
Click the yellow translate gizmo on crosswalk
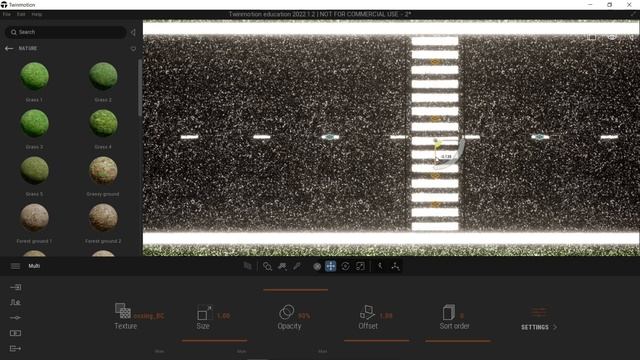[437, 144]
